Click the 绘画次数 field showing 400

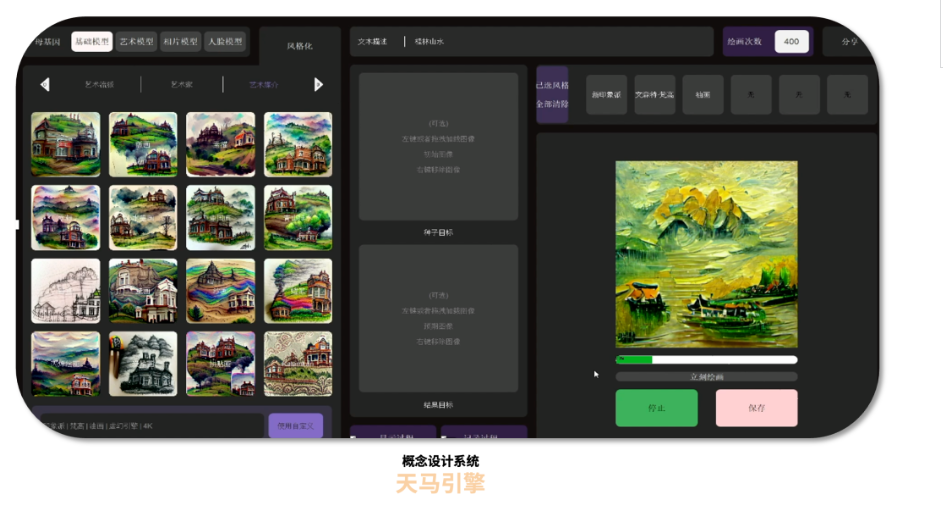click(791, 42)
